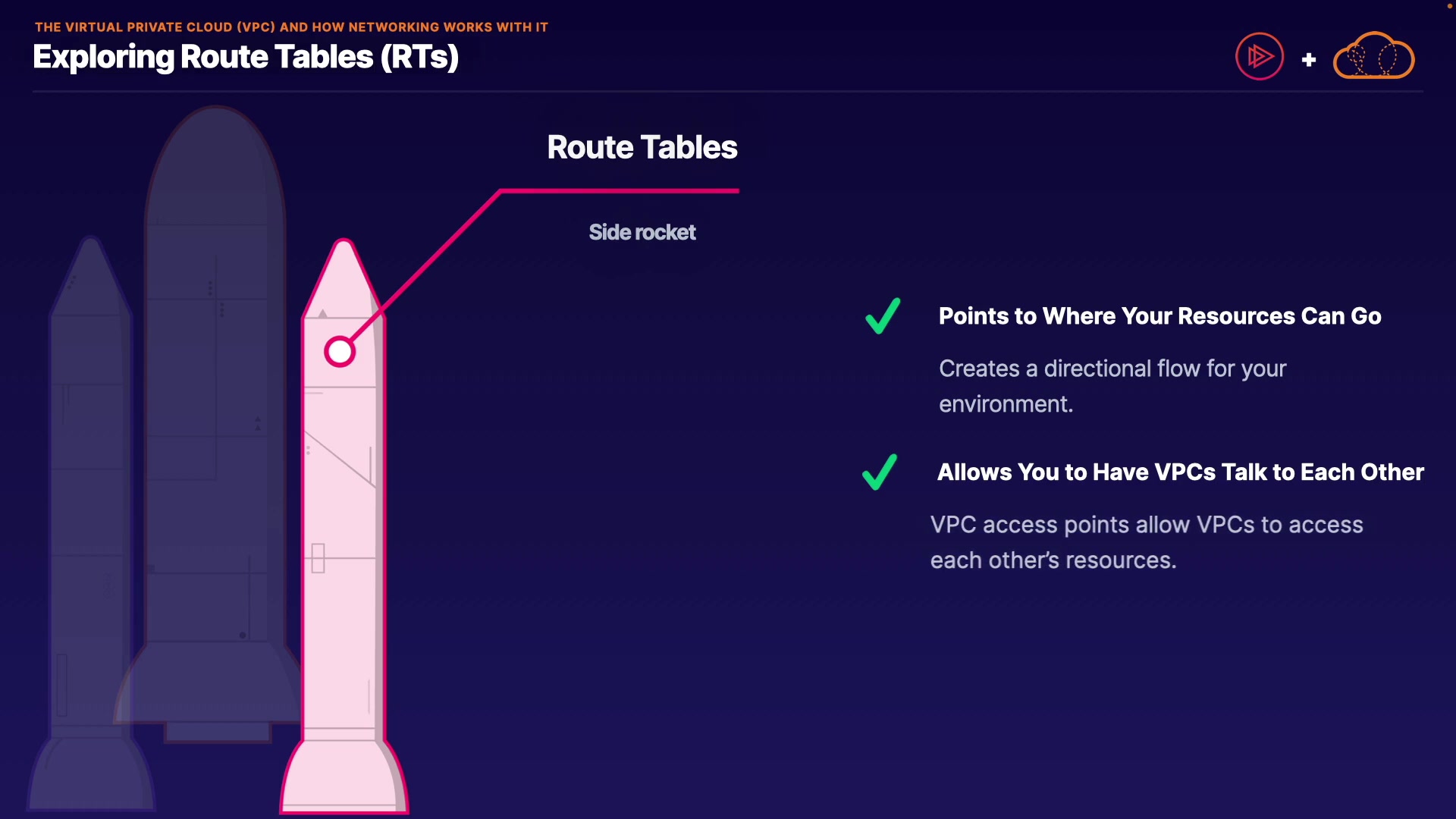1456x819 pixels.
Task: Click the plus sign between the logos
Action: click(1309, 60)
